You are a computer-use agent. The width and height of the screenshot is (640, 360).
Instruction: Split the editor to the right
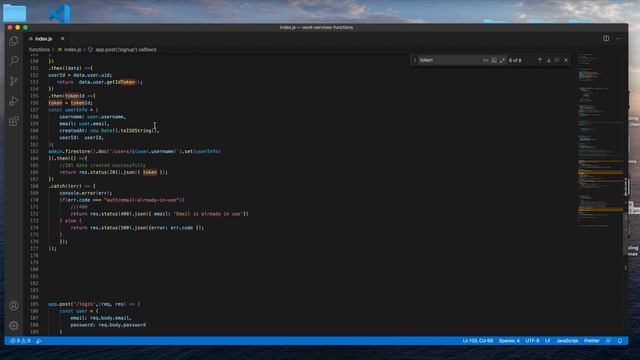click(x=606, y=38)
